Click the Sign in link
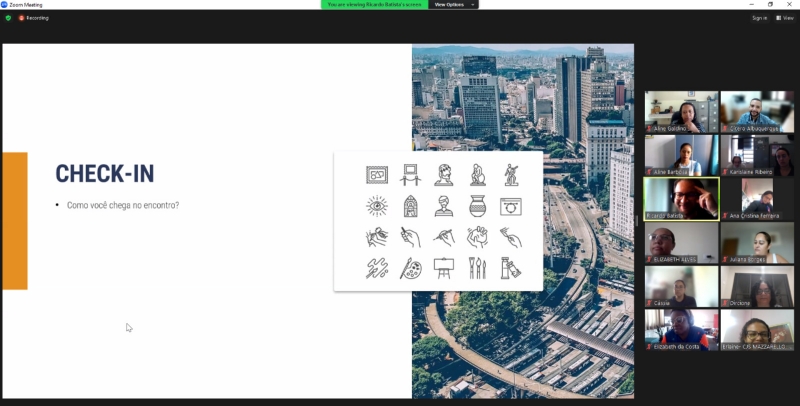Viewport: 800px width, 406px height. pyautogui.click(x=759, y=18)
